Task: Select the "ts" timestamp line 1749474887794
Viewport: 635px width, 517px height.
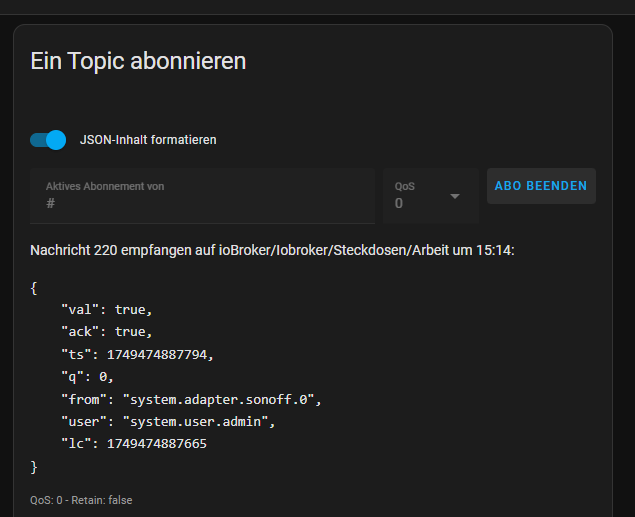Action: [x=137, y=354]
